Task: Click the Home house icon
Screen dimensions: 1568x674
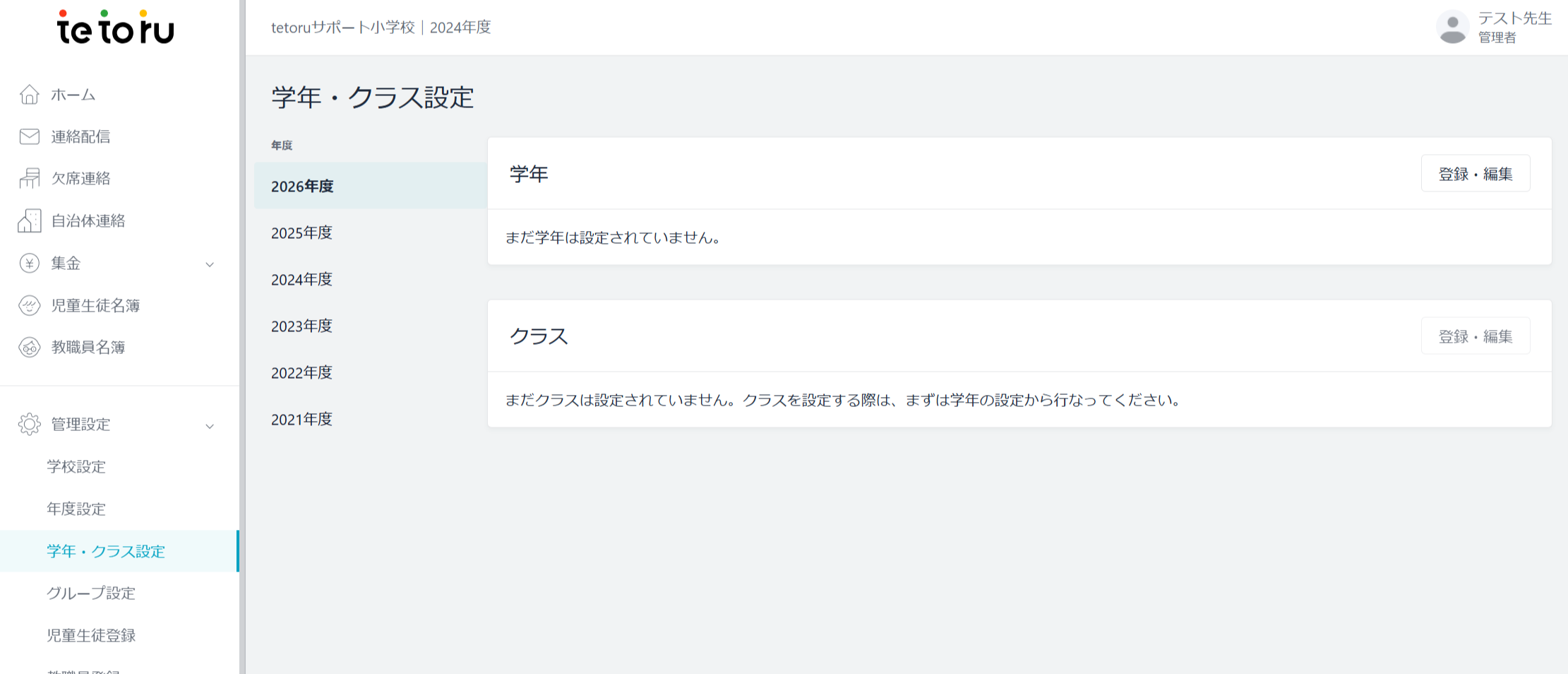Action: tap(29, 94)
